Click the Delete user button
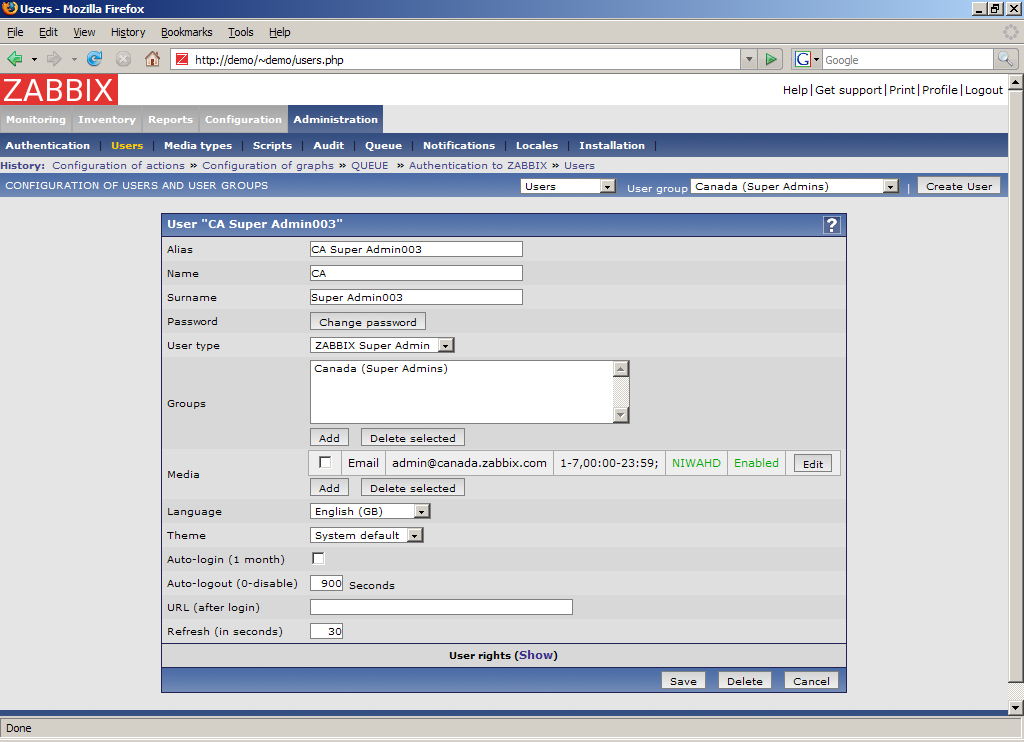 [744, 681]
